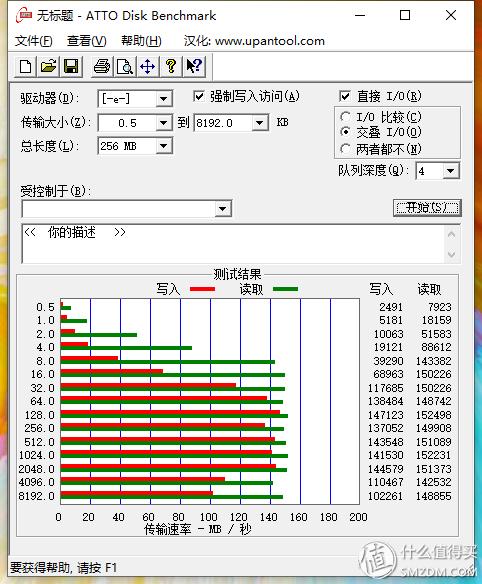Toggle the 直接 I/O(R) checkbox
Image resolution: width=482 pixels, height=584 pixels.
(345, 96)
